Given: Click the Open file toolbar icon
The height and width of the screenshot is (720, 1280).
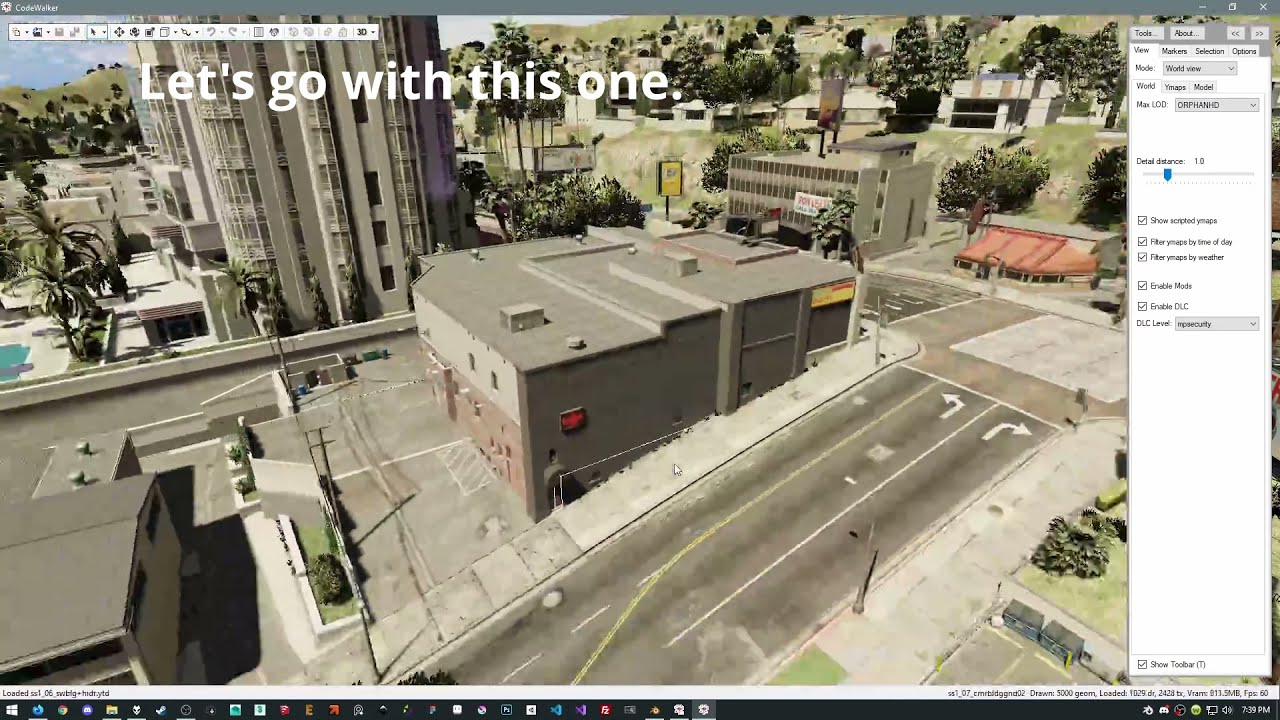Looking at the screenshot, I should click(x=37, y=32).
